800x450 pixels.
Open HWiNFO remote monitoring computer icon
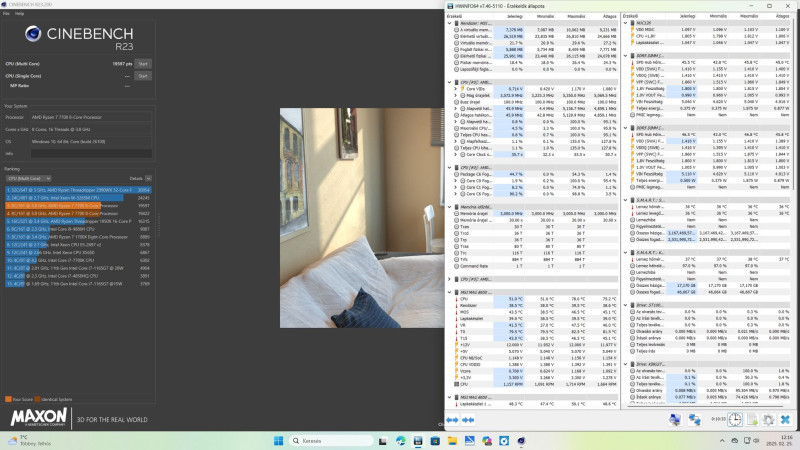pyautogui.click(x=674, y=420)
